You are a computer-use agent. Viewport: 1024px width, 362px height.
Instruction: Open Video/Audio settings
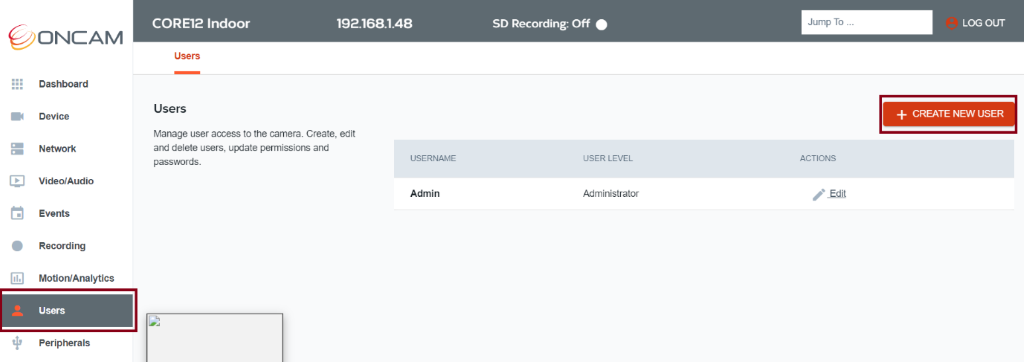(x=66, y=181)
